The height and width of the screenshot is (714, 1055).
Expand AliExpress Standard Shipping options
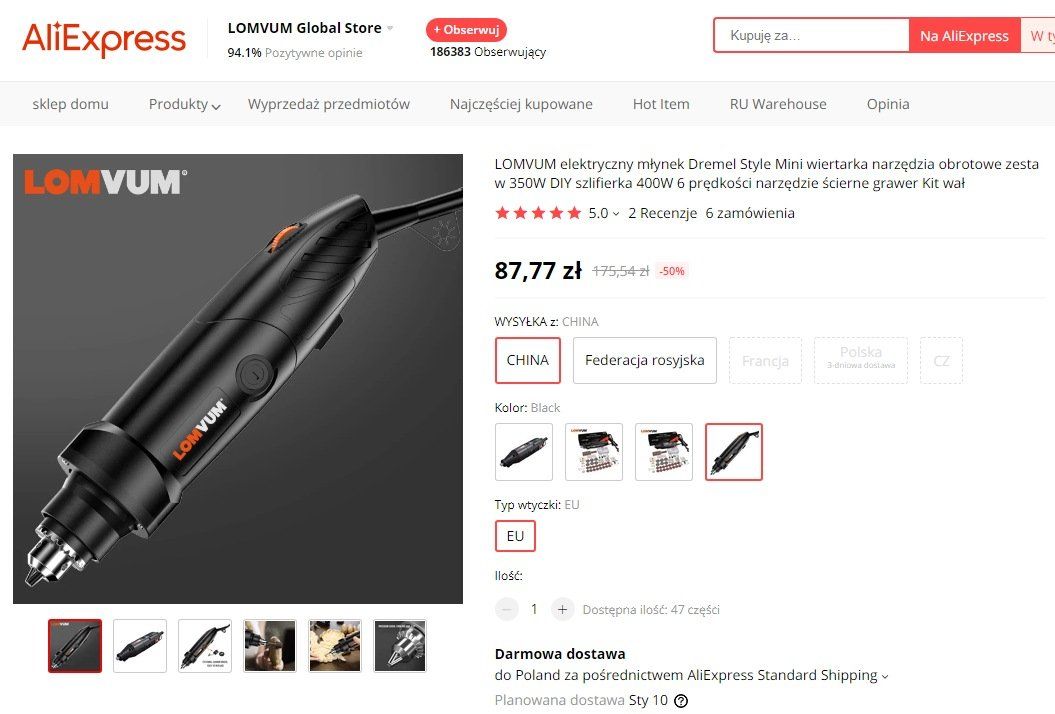[885, 676]
